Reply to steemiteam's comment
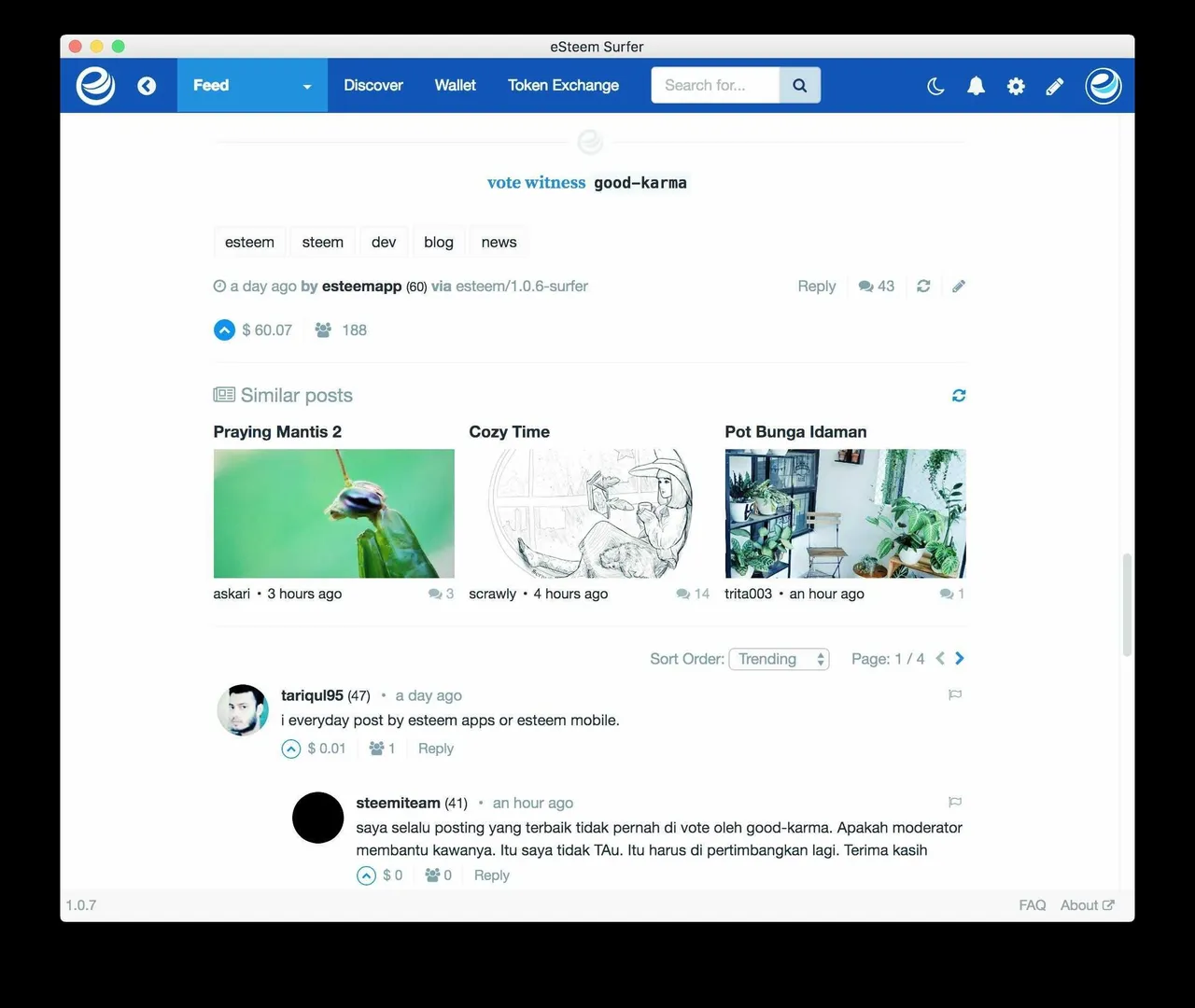The width and height of the screenshot is (1195, 1008). [492, 875]
